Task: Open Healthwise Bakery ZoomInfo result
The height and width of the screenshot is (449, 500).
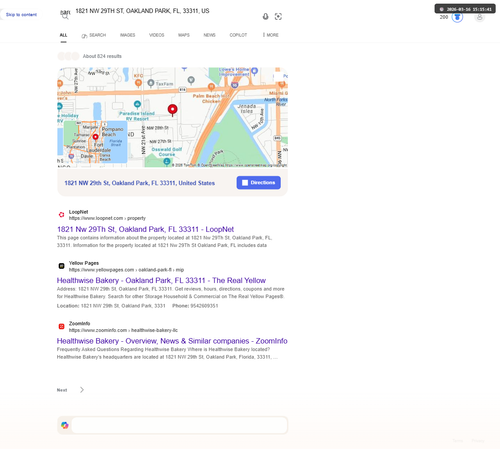Action: coord(172,341)
